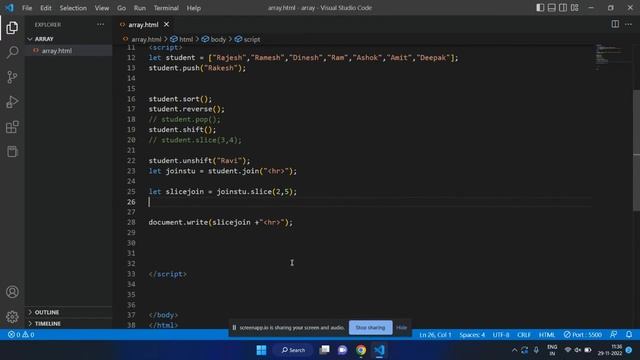Open editor more actions ellipsis

pyautogui.click(x=628, y=24)
